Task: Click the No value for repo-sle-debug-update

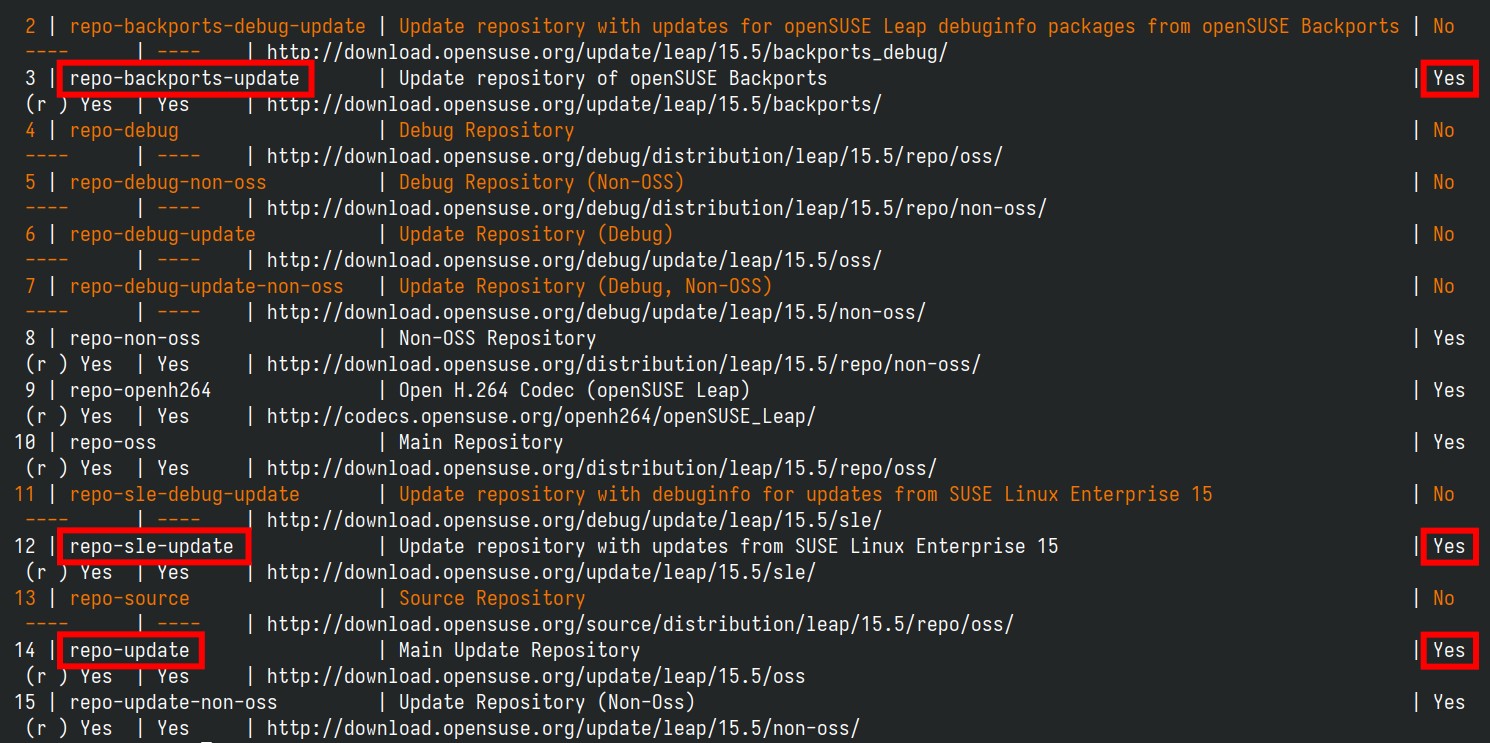Action: [x=1443, y=494]
